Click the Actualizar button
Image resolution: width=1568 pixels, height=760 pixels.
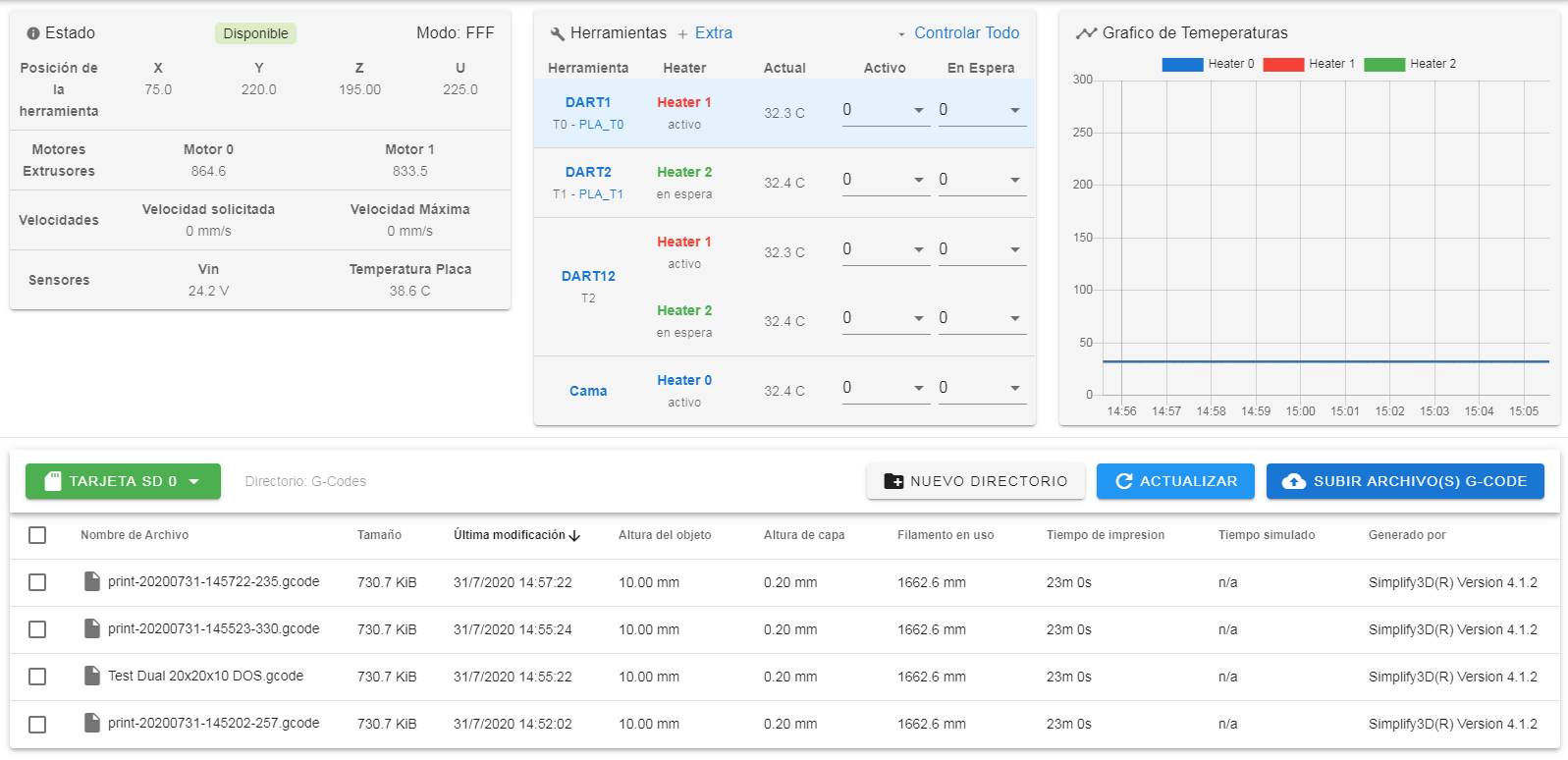[1175, 481]
